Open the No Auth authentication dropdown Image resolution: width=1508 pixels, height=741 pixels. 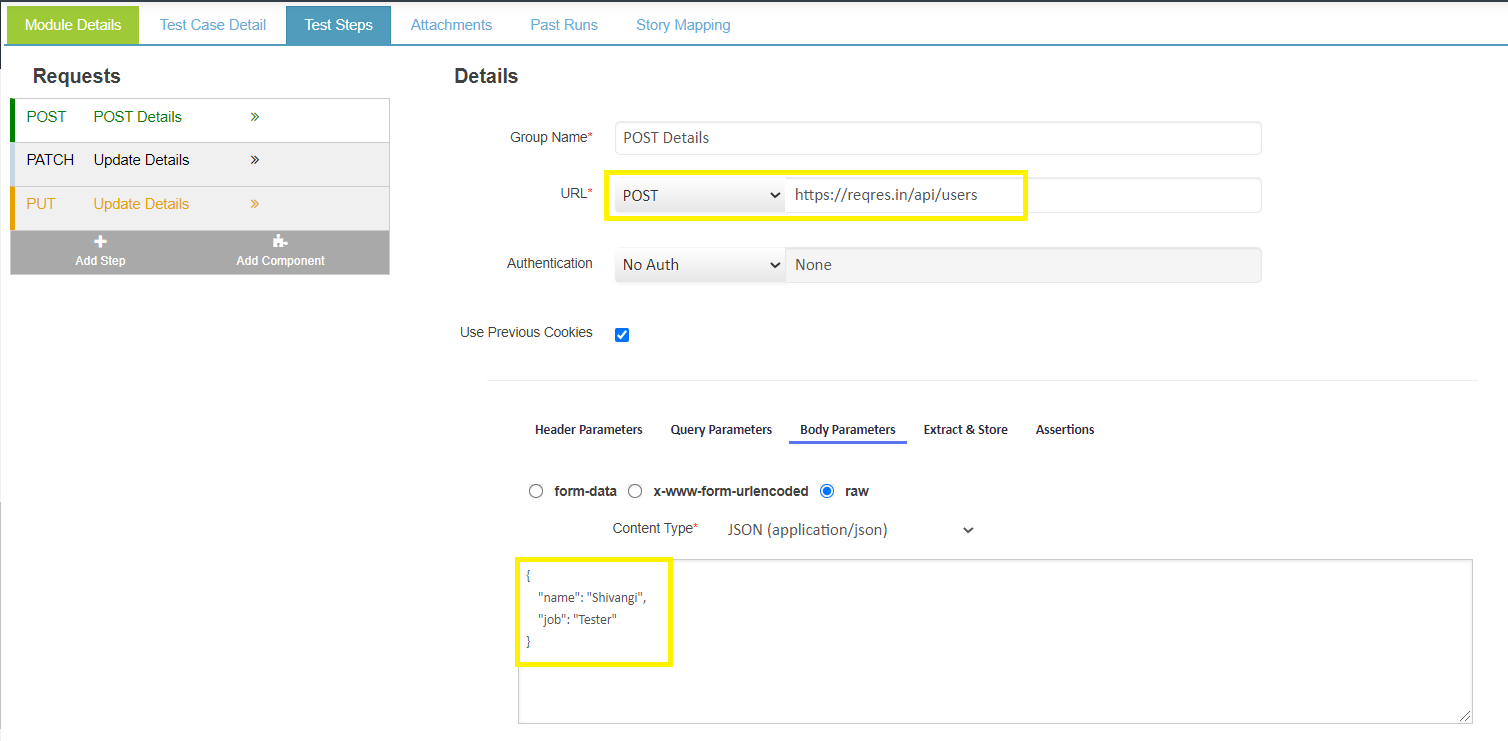coord(700,265)
